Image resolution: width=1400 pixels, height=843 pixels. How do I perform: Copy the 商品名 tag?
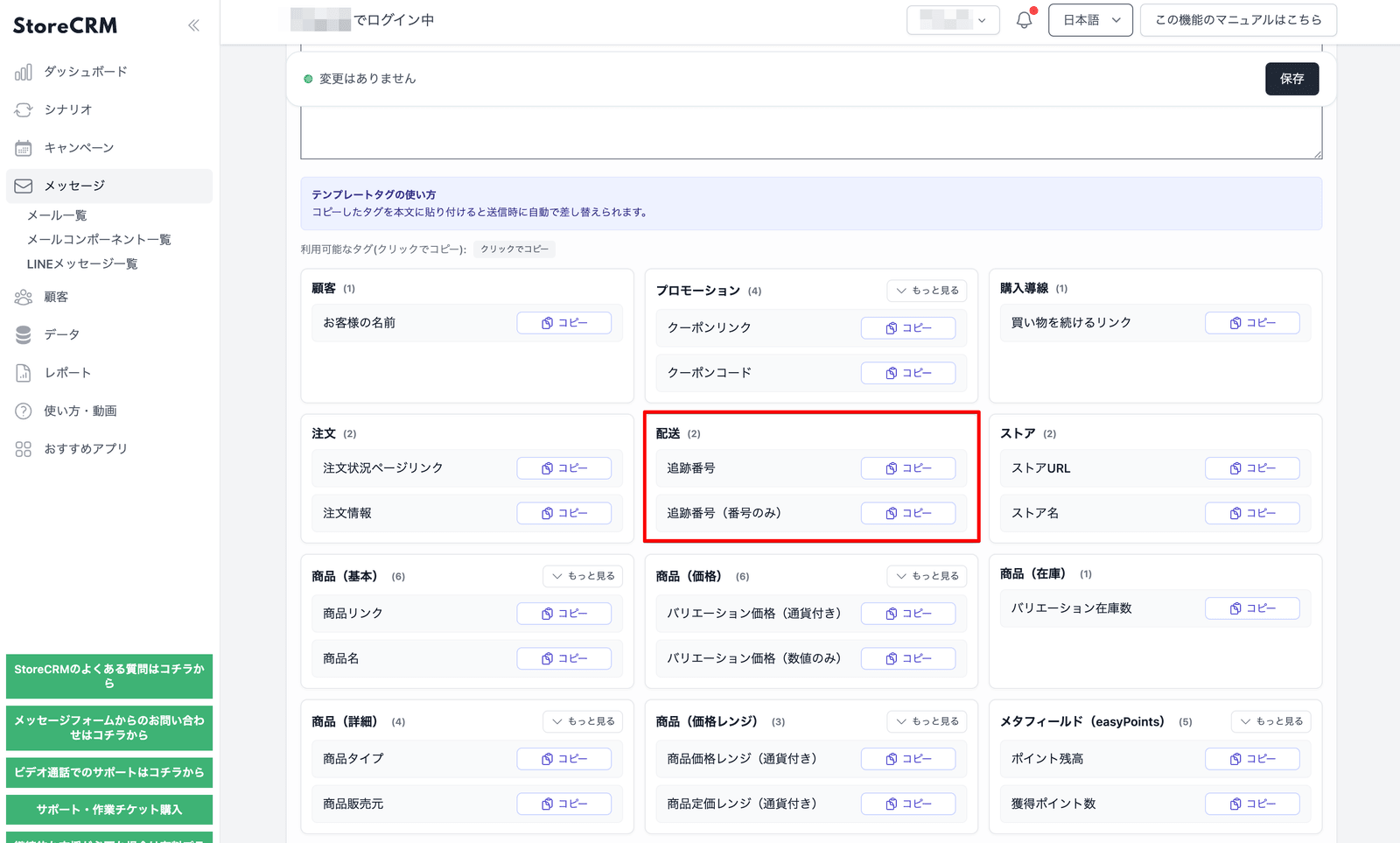click(564, 658)
